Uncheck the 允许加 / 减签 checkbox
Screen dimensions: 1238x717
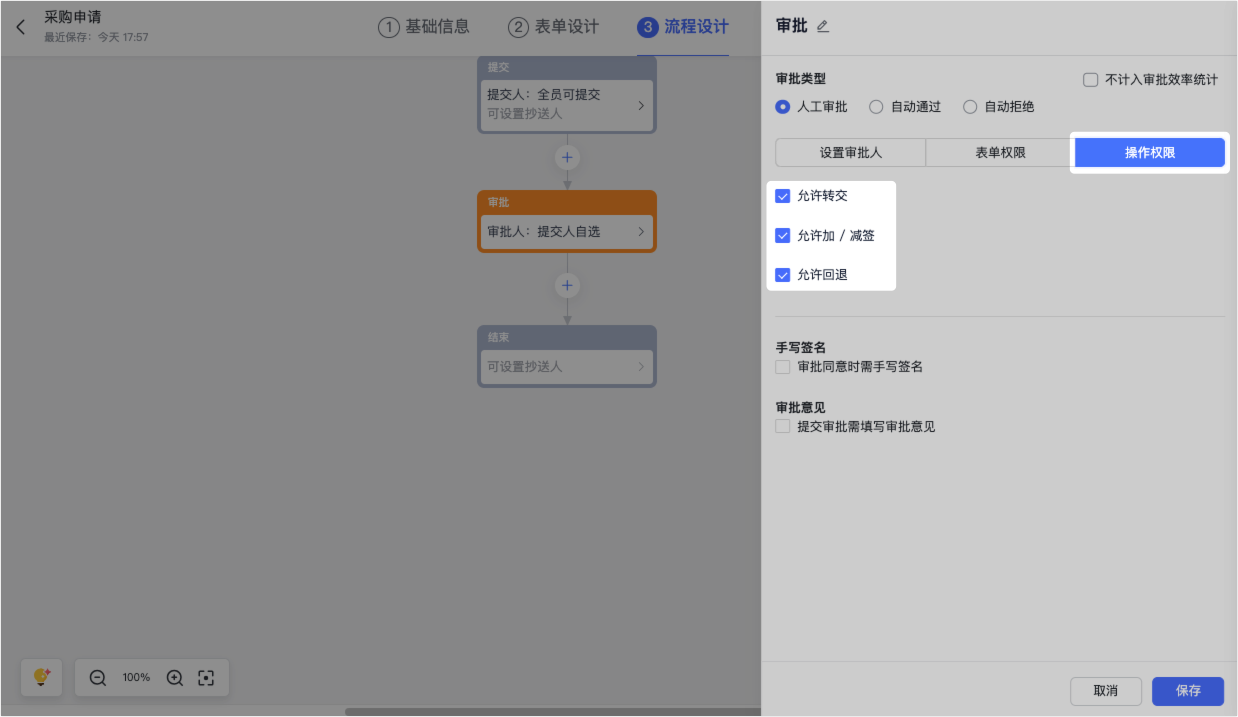(783, 236)
